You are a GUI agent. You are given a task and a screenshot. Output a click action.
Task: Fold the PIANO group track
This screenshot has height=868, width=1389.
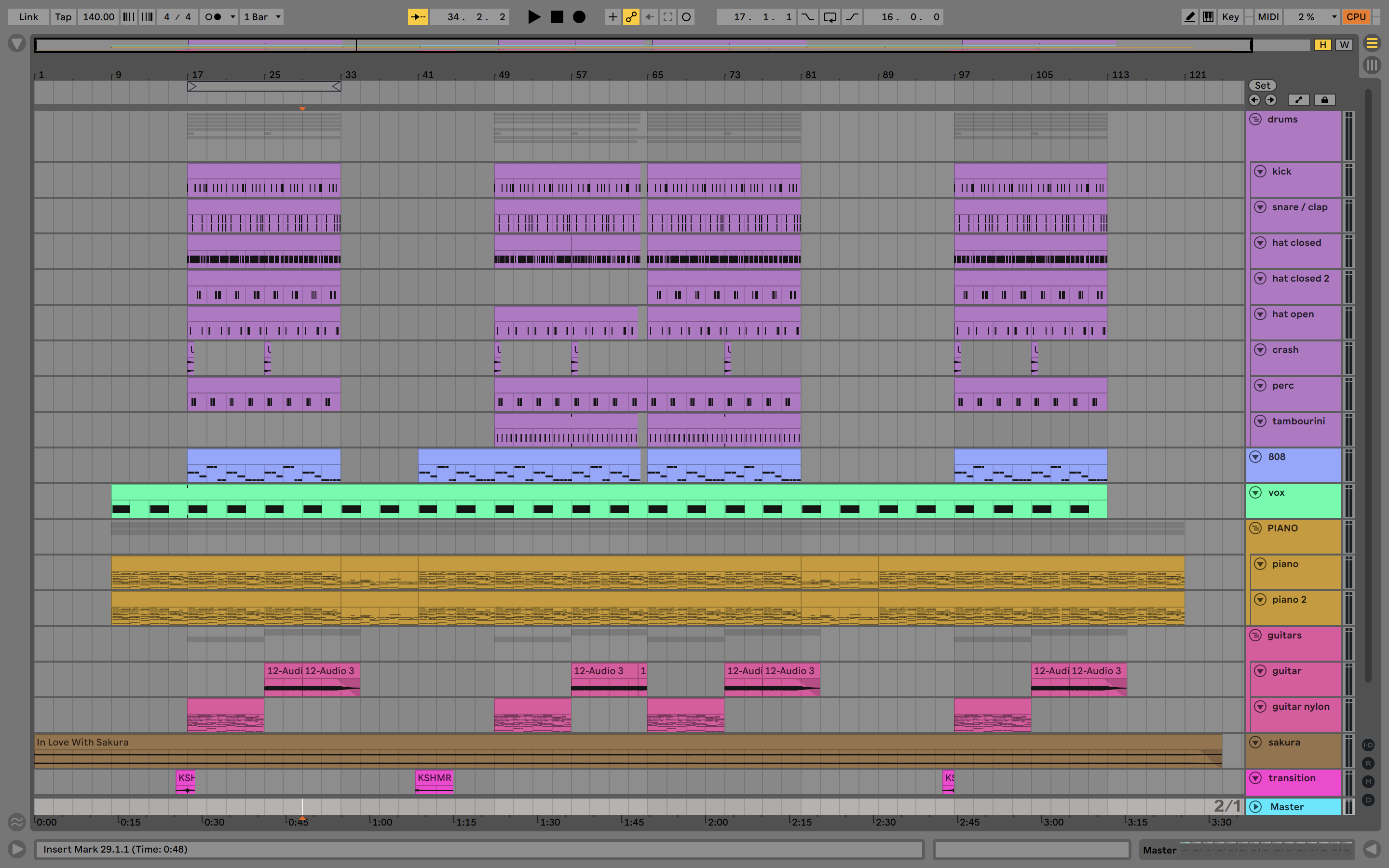pyautogui.click(x=1255, y=528)
